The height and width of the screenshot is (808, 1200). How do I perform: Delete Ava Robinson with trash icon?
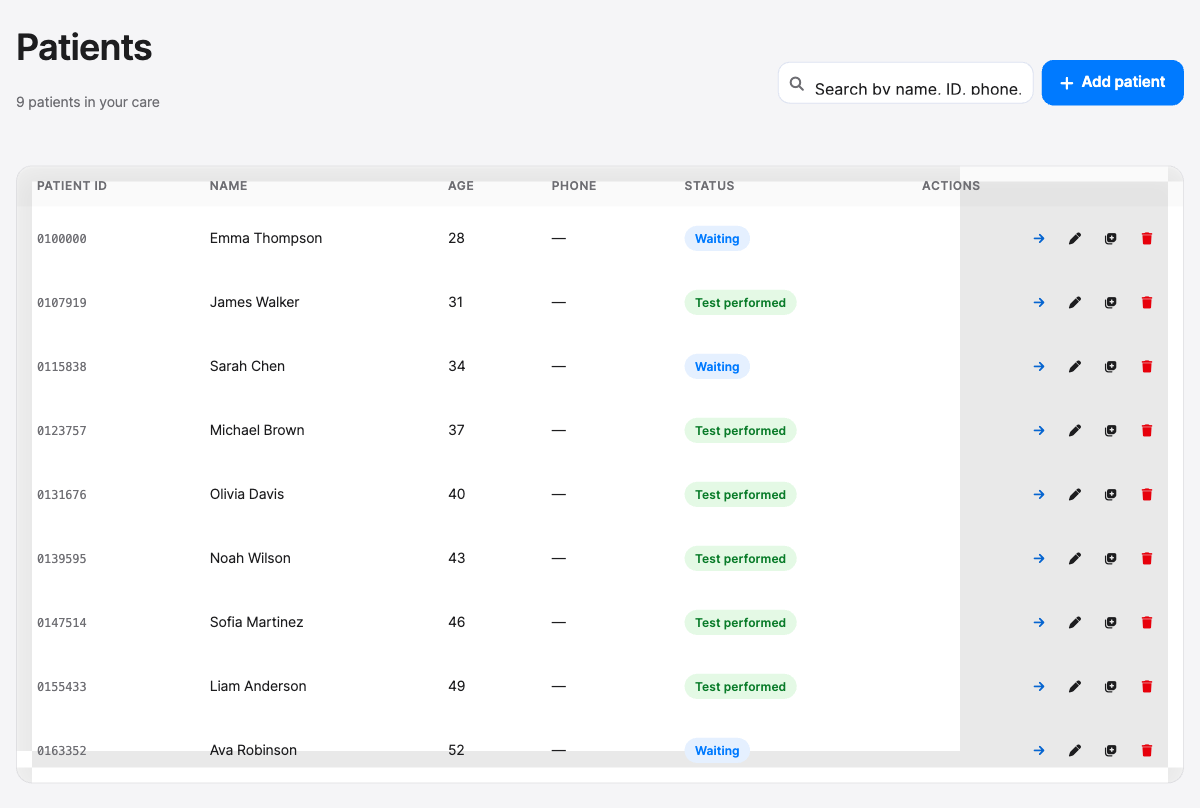[1147, 751]
